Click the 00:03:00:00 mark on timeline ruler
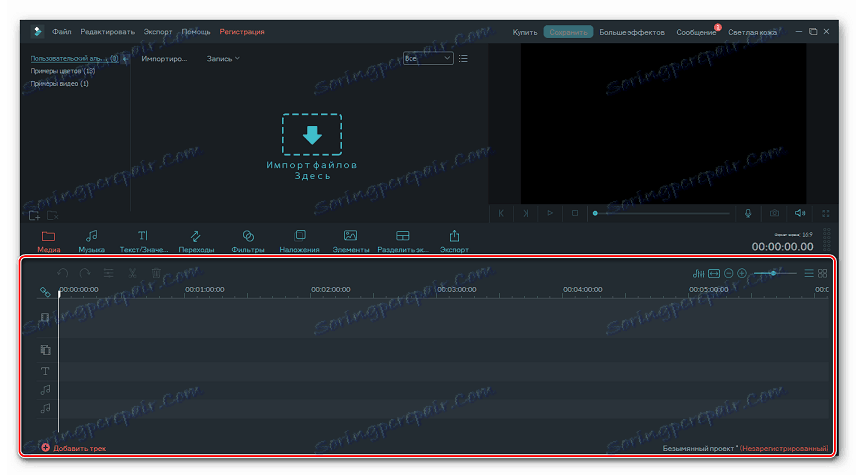Viewport: 858px width, 475px height. pos(456,289)
